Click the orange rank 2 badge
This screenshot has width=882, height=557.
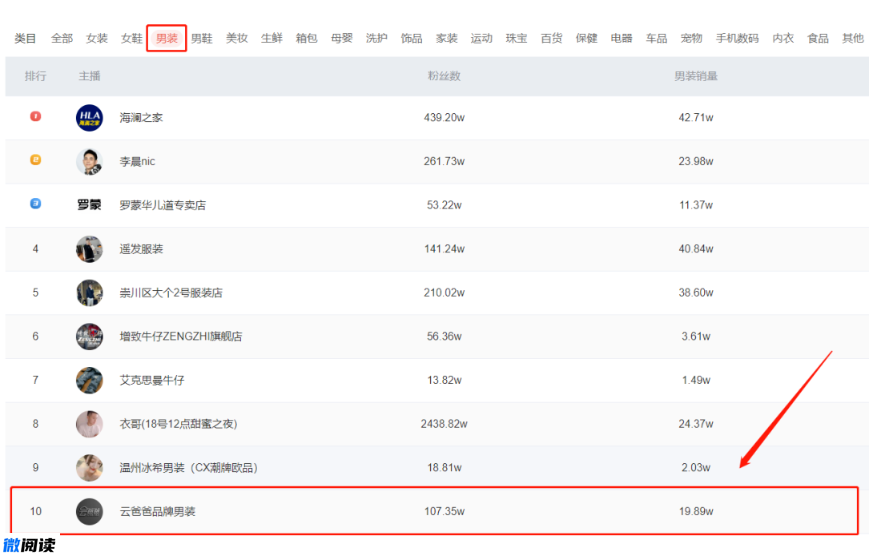coord(35,160)
